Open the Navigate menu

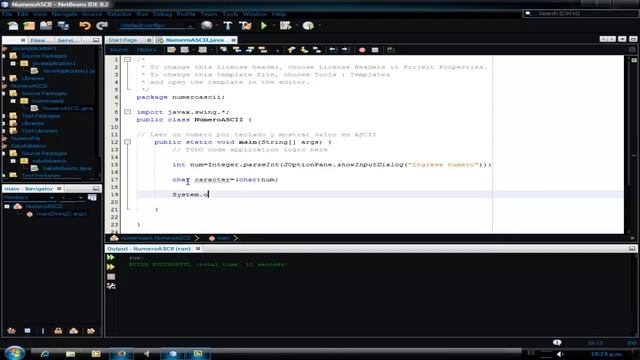pos(64,14)
